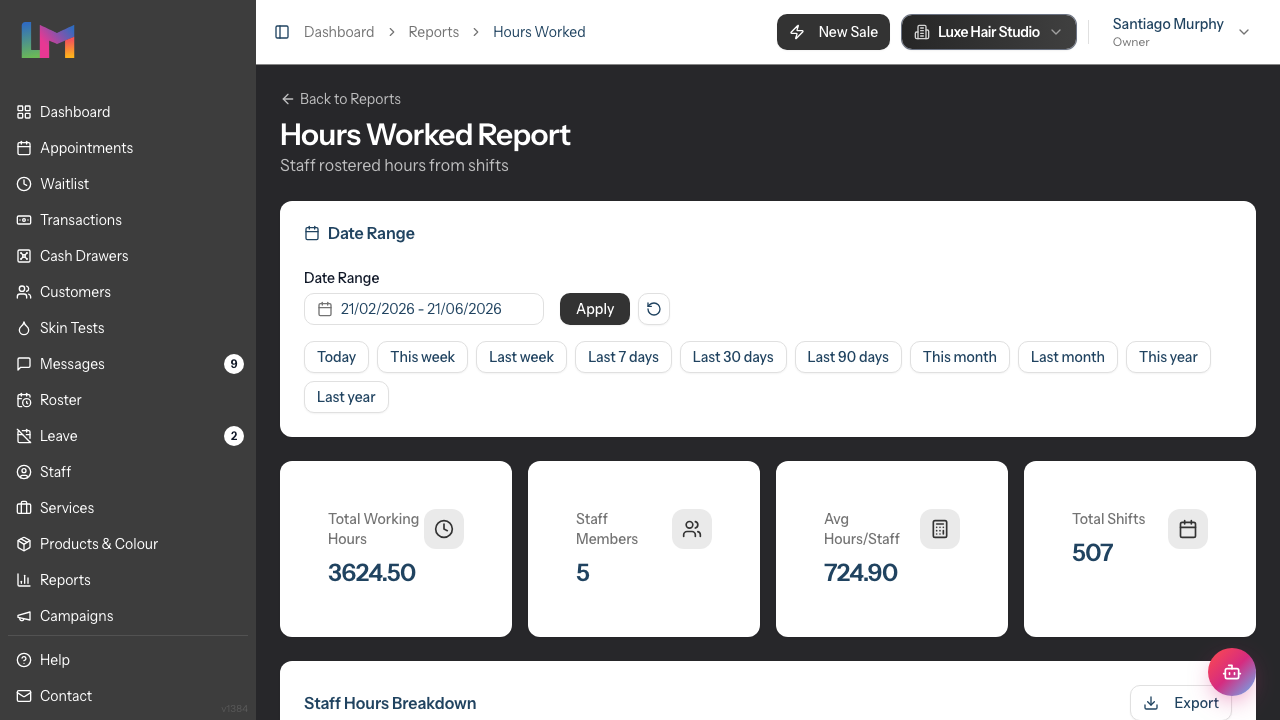
Task: Open Cash Drawers page
Action: tap(128, 256)
